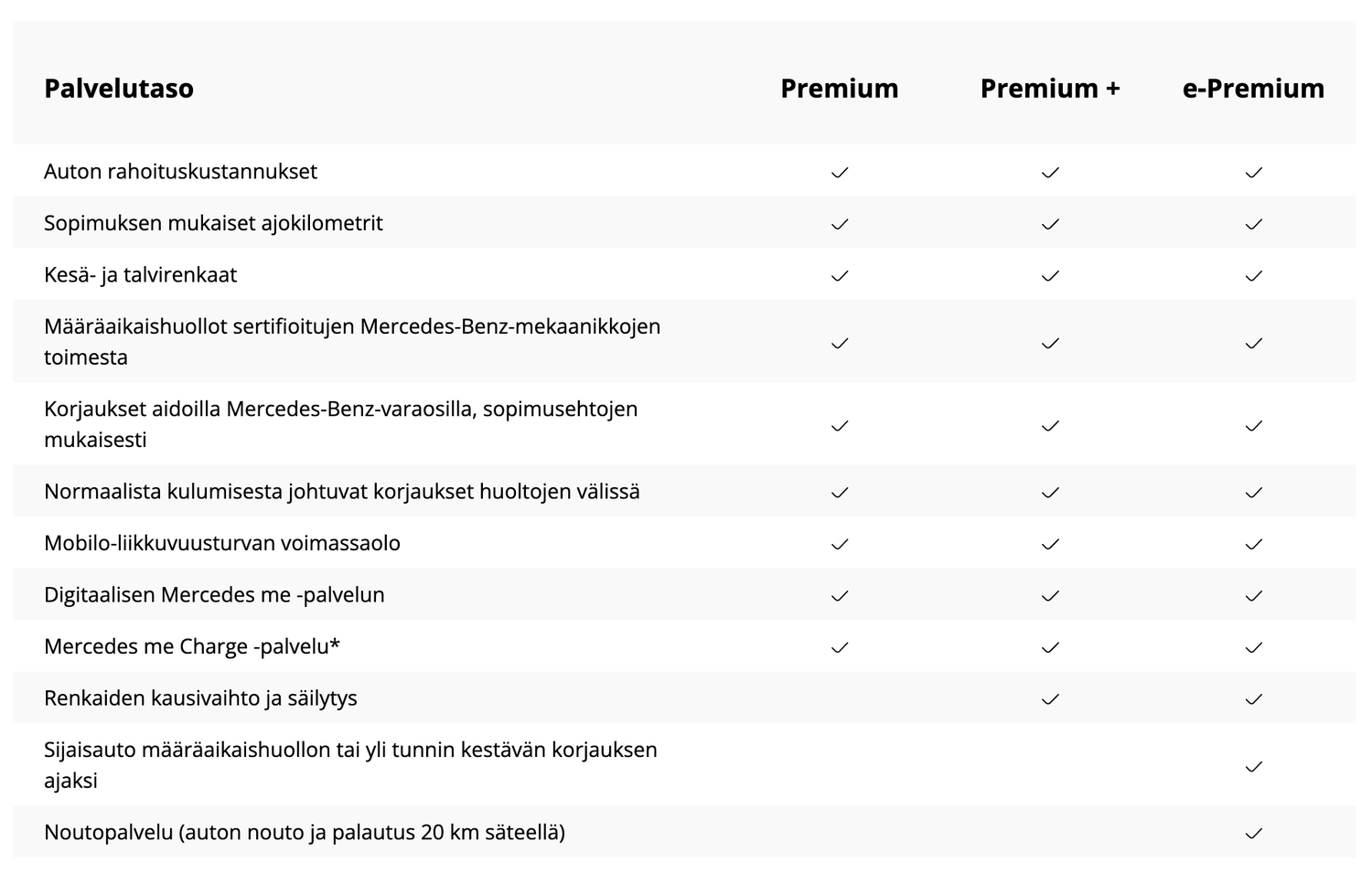Image resolution: width=1372 pixels, height=884 pixels.
Task: Click Premium checkmark for Sopimuksen mukaiset ajokilometrit
Action: pos(840,224)
